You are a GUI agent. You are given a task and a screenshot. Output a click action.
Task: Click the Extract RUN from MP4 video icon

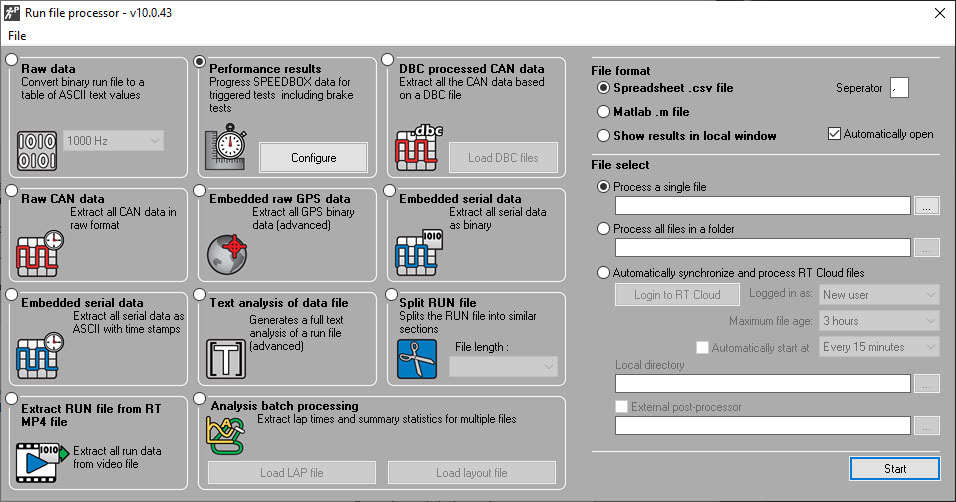pyautogui.click(x=39, y=462)
